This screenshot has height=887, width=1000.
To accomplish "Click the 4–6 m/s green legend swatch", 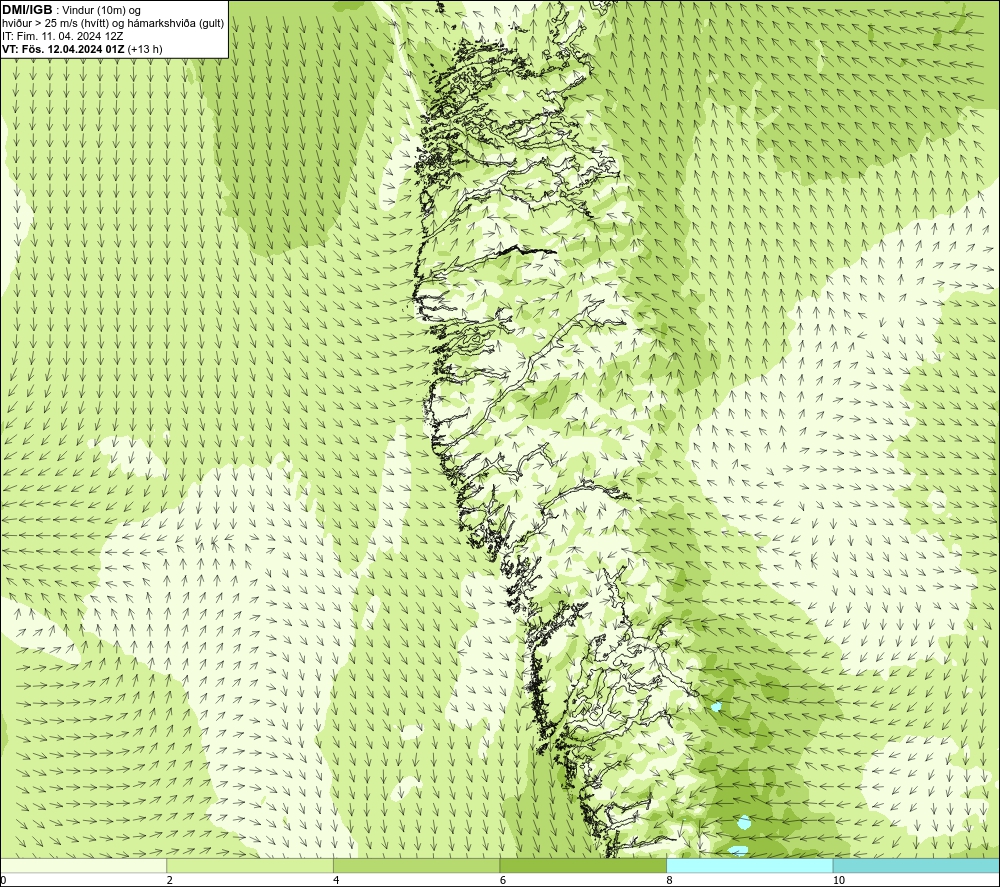I will click(416, 865).
